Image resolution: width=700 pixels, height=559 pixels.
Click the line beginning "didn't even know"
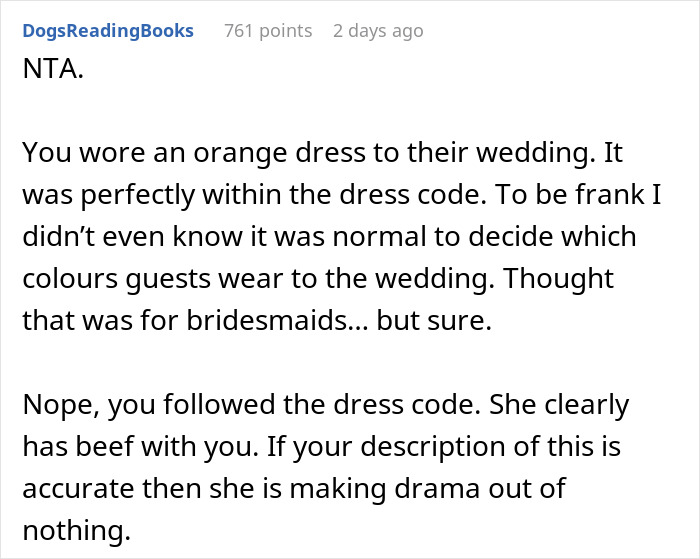click(x=329, y=237)
